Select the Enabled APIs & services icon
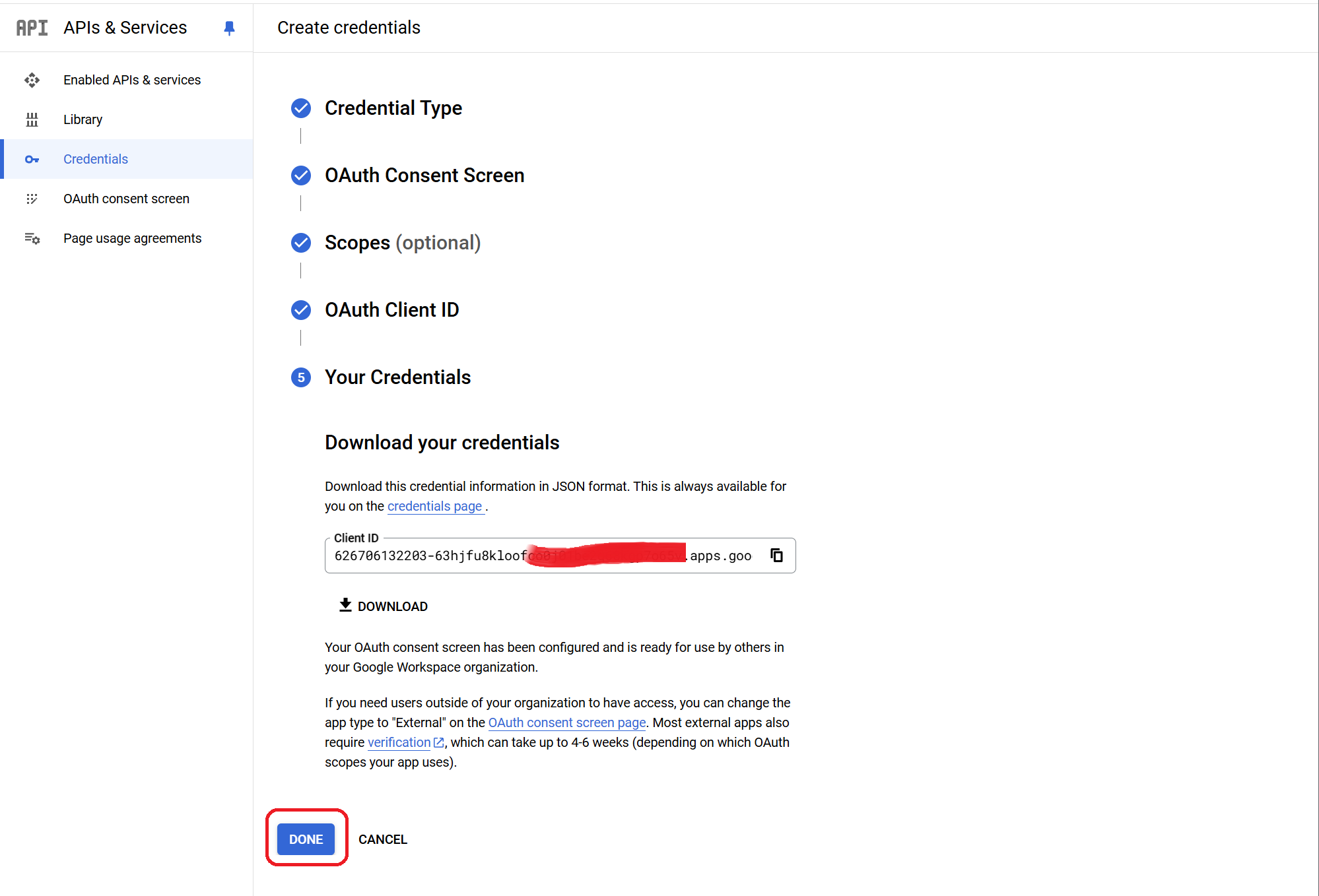This screenshot has width=1319, height=896. (x=32, y=80)
